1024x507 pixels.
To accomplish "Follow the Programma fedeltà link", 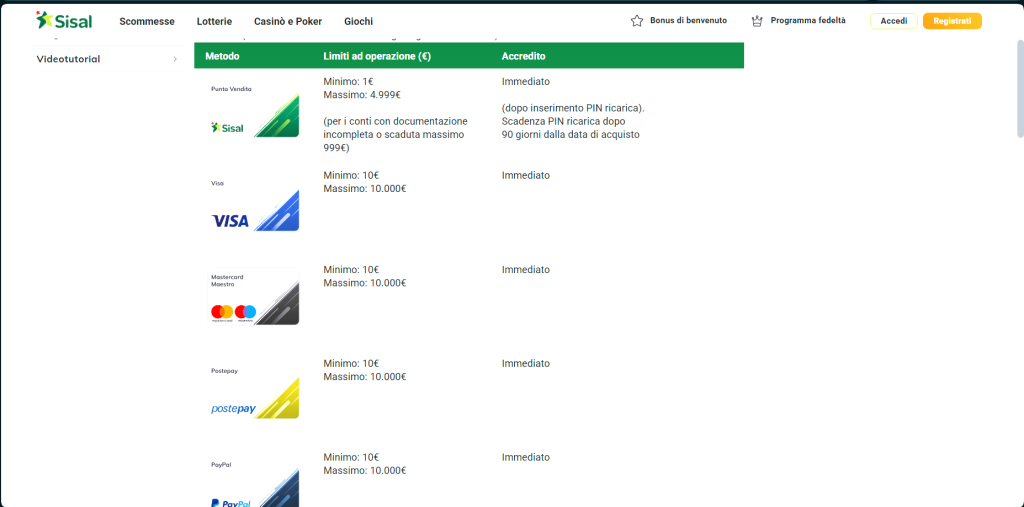I will coord(809,21).
